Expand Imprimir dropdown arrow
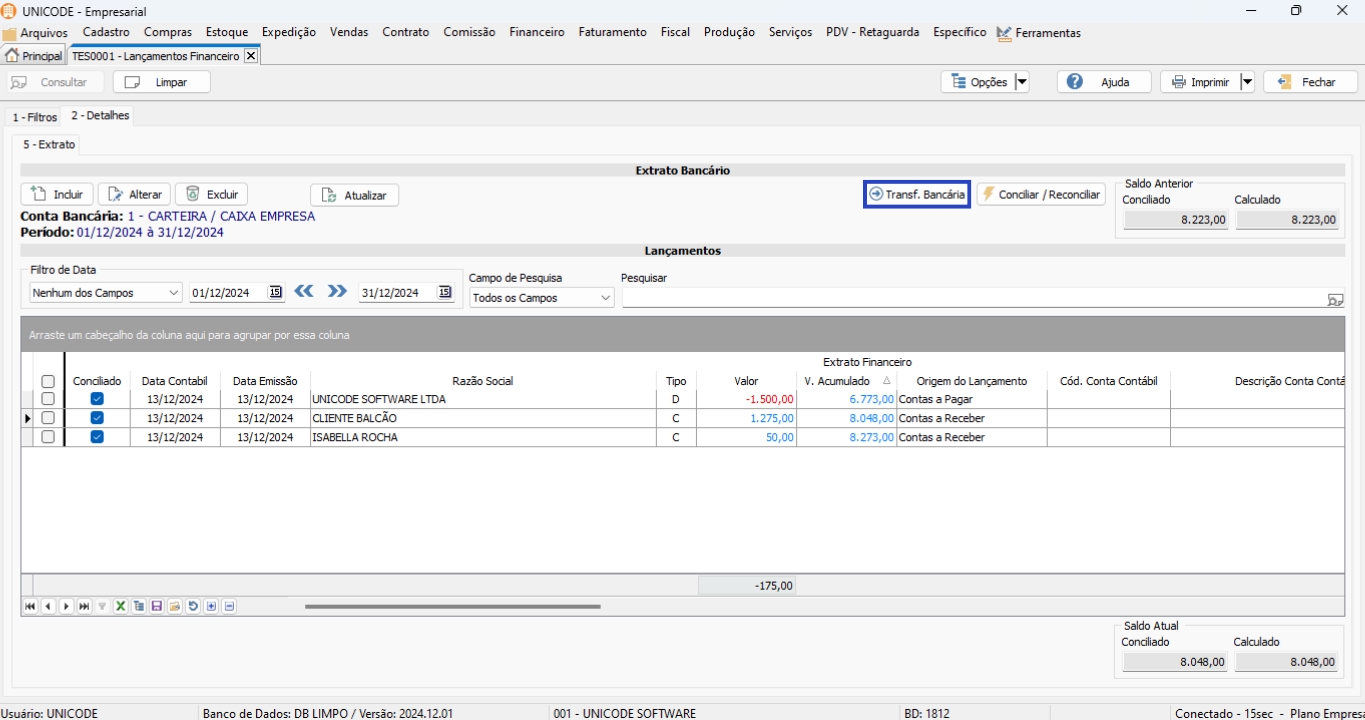This screenshot has height=720, width=1365. coord(1247,82)
